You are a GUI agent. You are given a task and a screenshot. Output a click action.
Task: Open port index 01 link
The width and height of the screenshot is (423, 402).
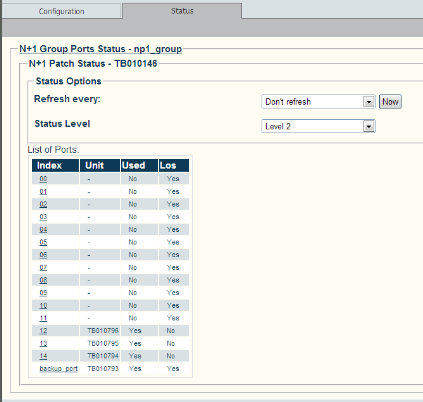pyautogui.click(x=43, y=192)
